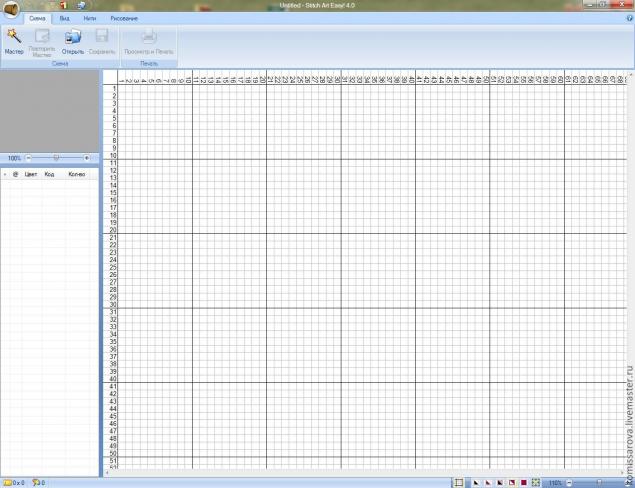This screenshot has width=635, height=488.
Task: Click the 0 x 0 size indicator in status bar
Action: [14, 483]
